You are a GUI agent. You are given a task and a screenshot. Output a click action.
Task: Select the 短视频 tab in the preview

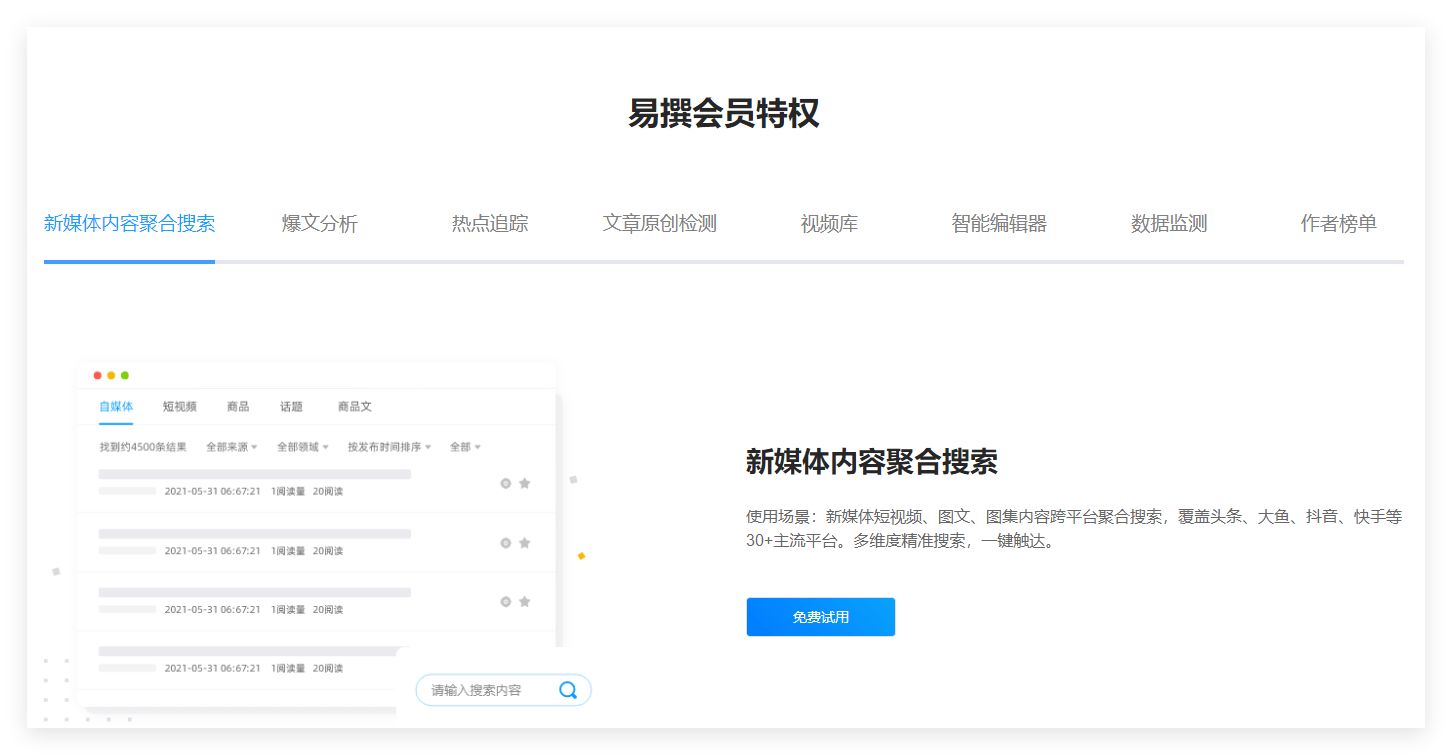179,406
